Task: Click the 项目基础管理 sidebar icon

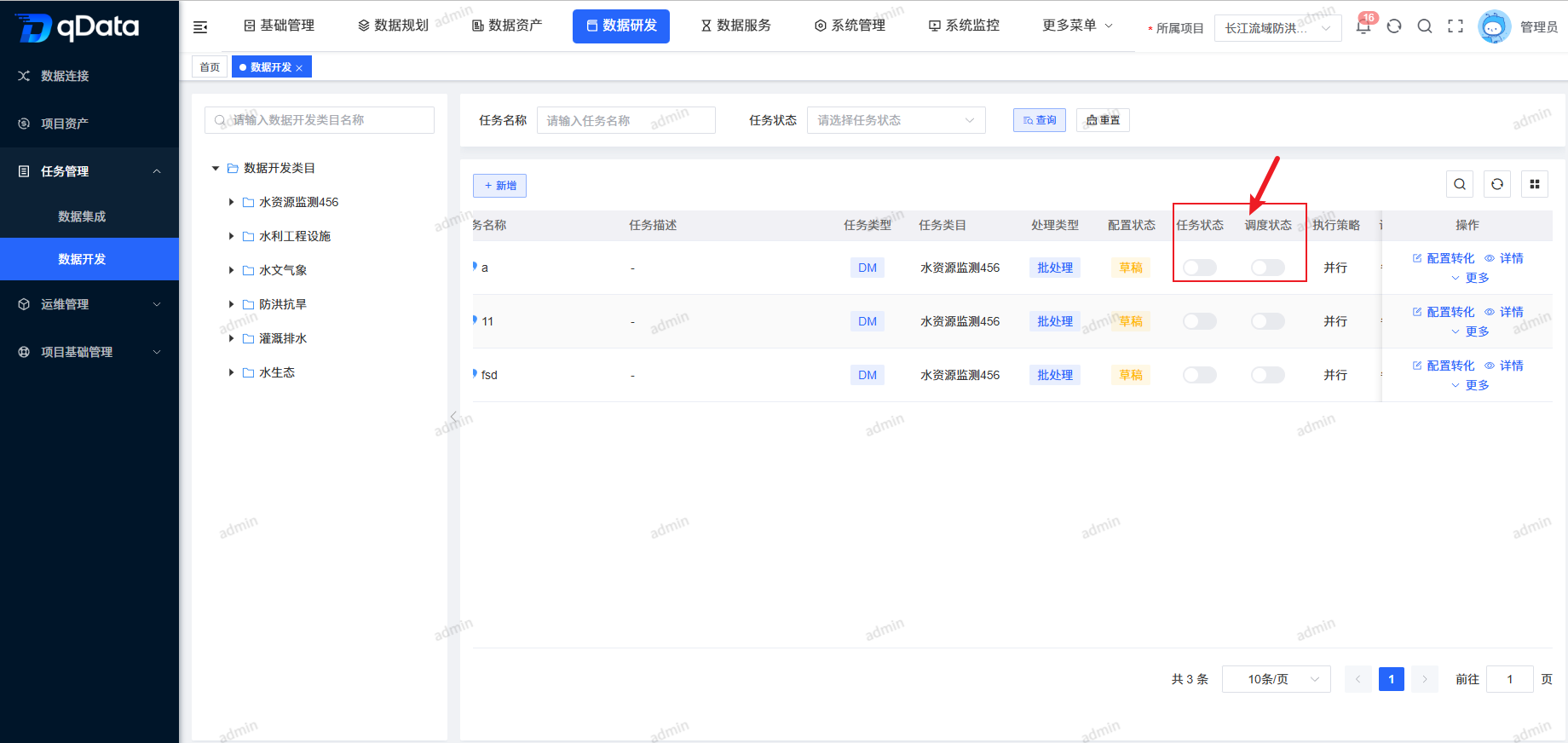Action: (24, 352)
